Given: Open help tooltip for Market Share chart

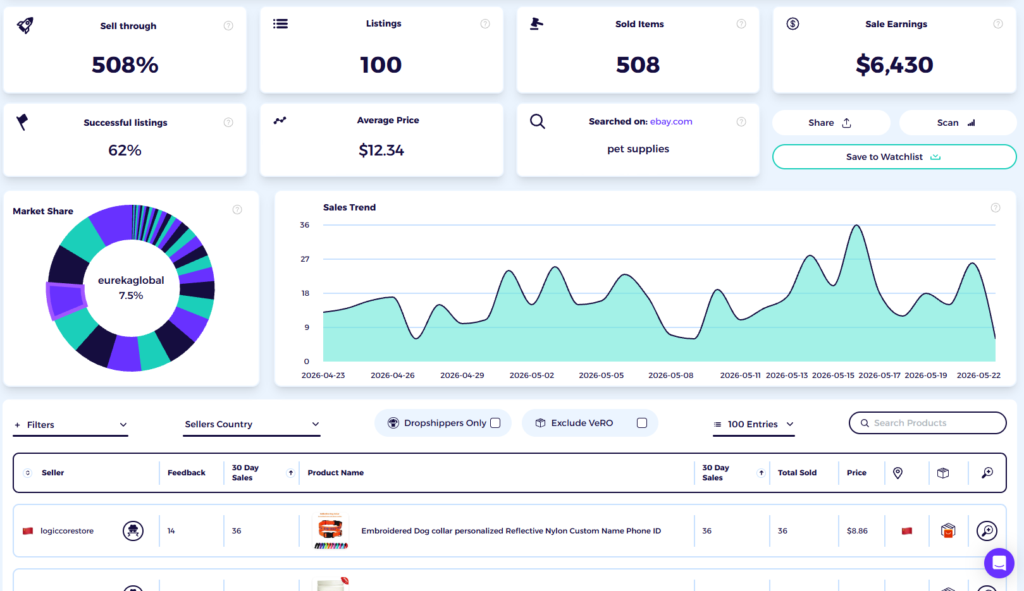Looking at the screenshot, I should click(237, 210).
